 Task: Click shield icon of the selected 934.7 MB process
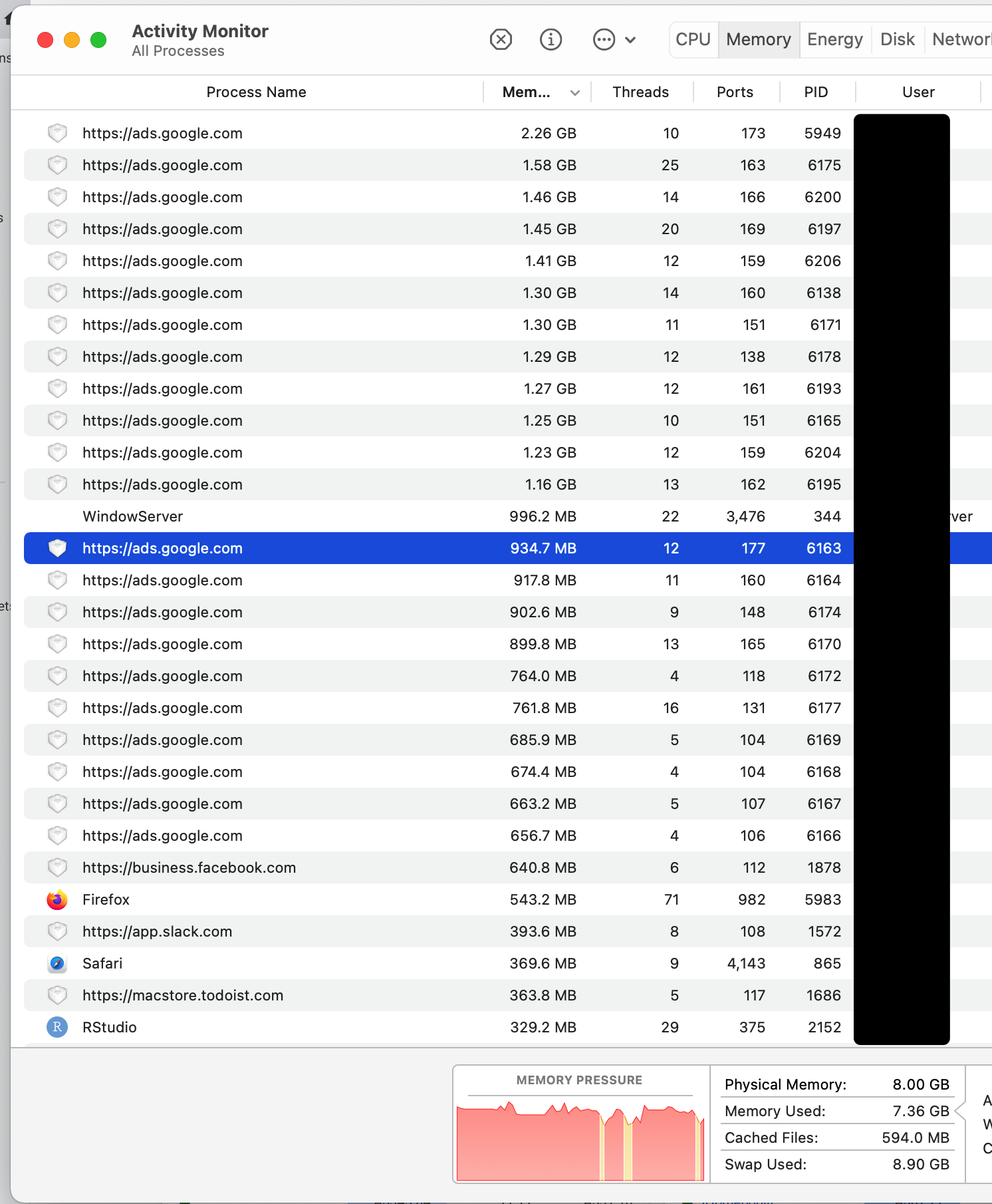[58, 548]
